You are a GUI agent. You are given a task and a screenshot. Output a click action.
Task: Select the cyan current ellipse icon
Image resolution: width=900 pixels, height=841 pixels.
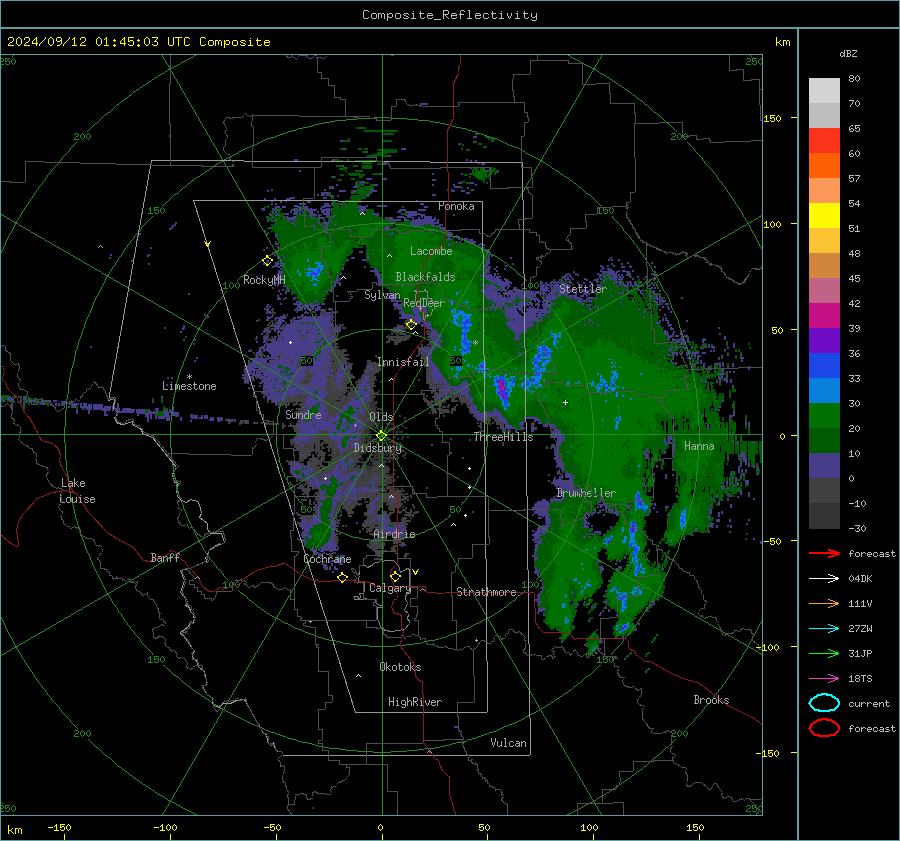pos(824,703)
